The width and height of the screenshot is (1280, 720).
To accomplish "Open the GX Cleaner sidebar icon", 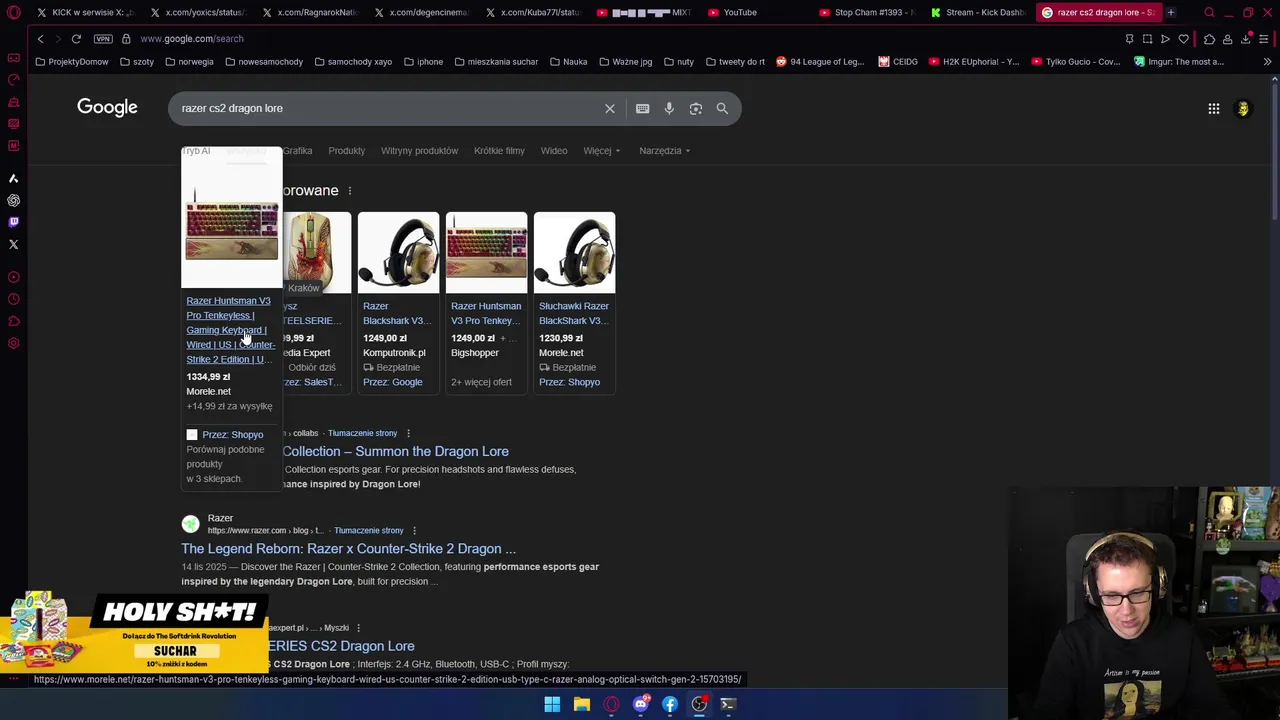I will click(x=13, y=102).
